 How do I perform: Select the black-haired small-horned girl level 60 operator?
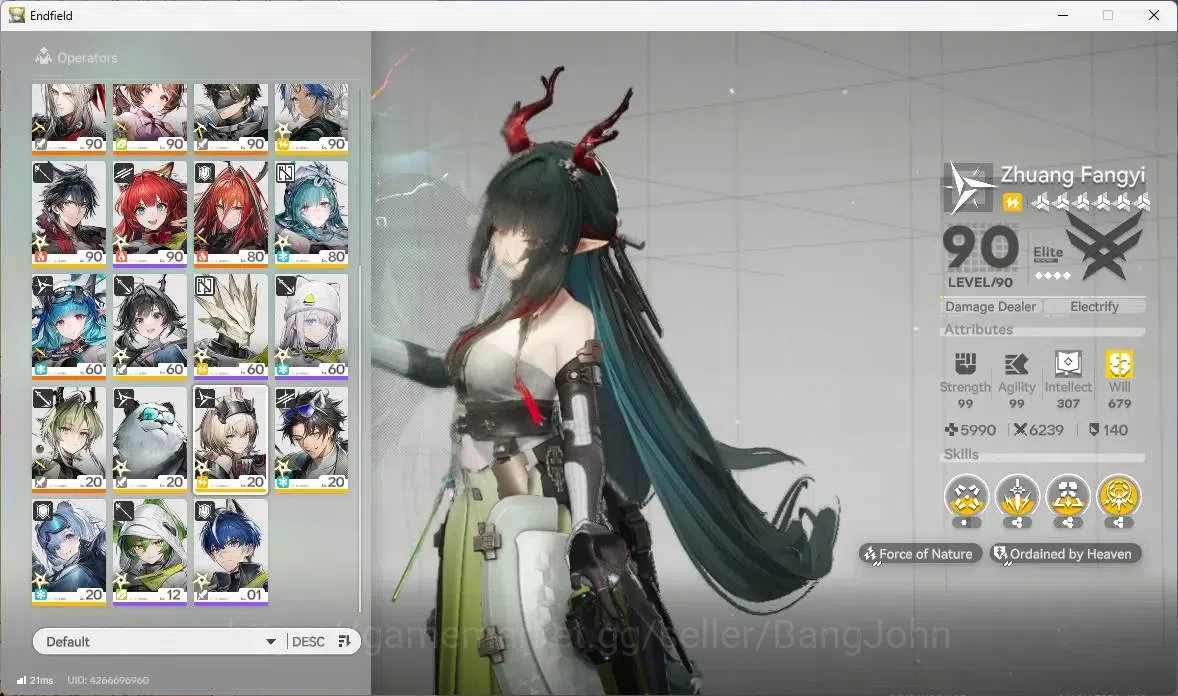point(150,326)
